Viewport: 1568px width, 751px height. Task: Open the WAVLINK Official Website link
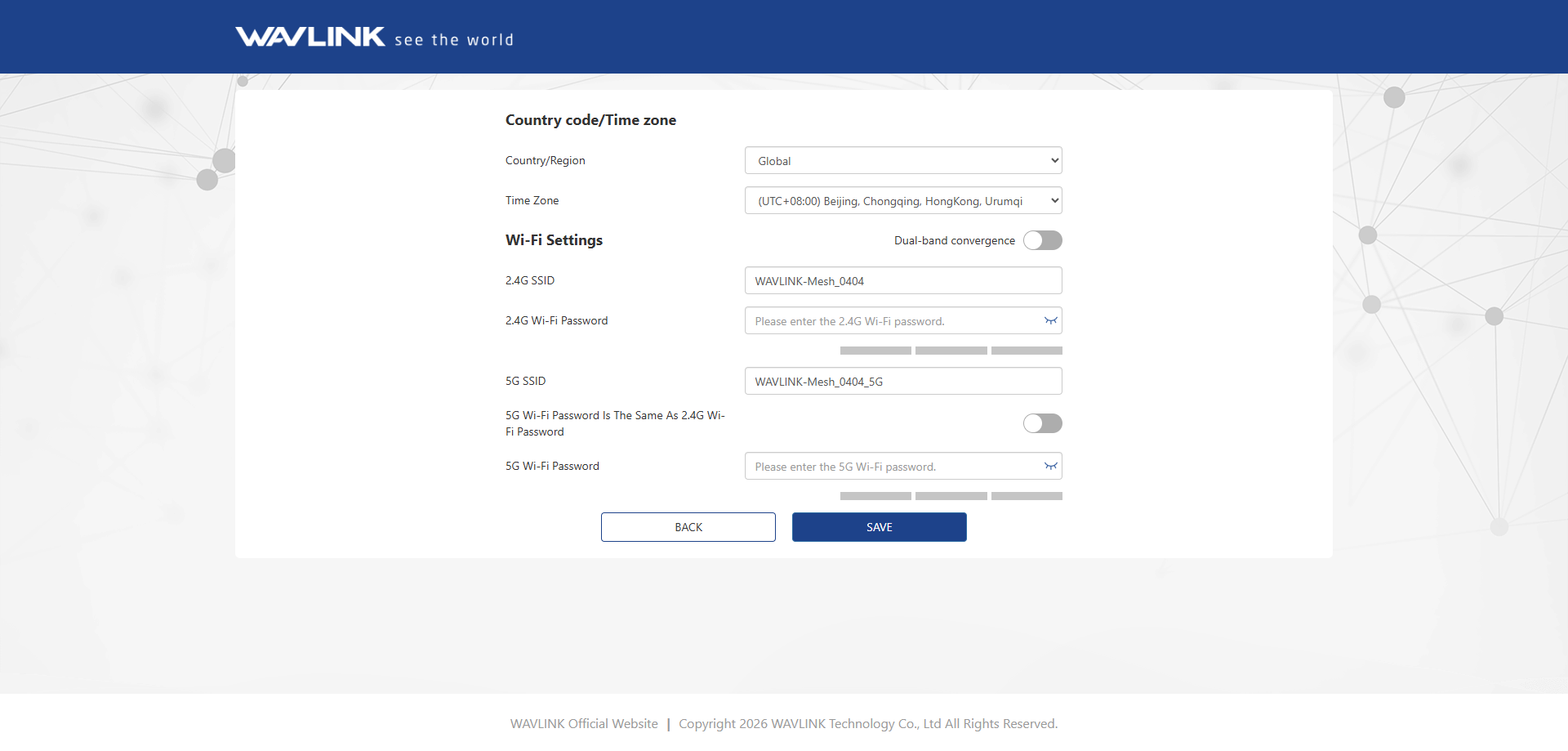(584, 724)
